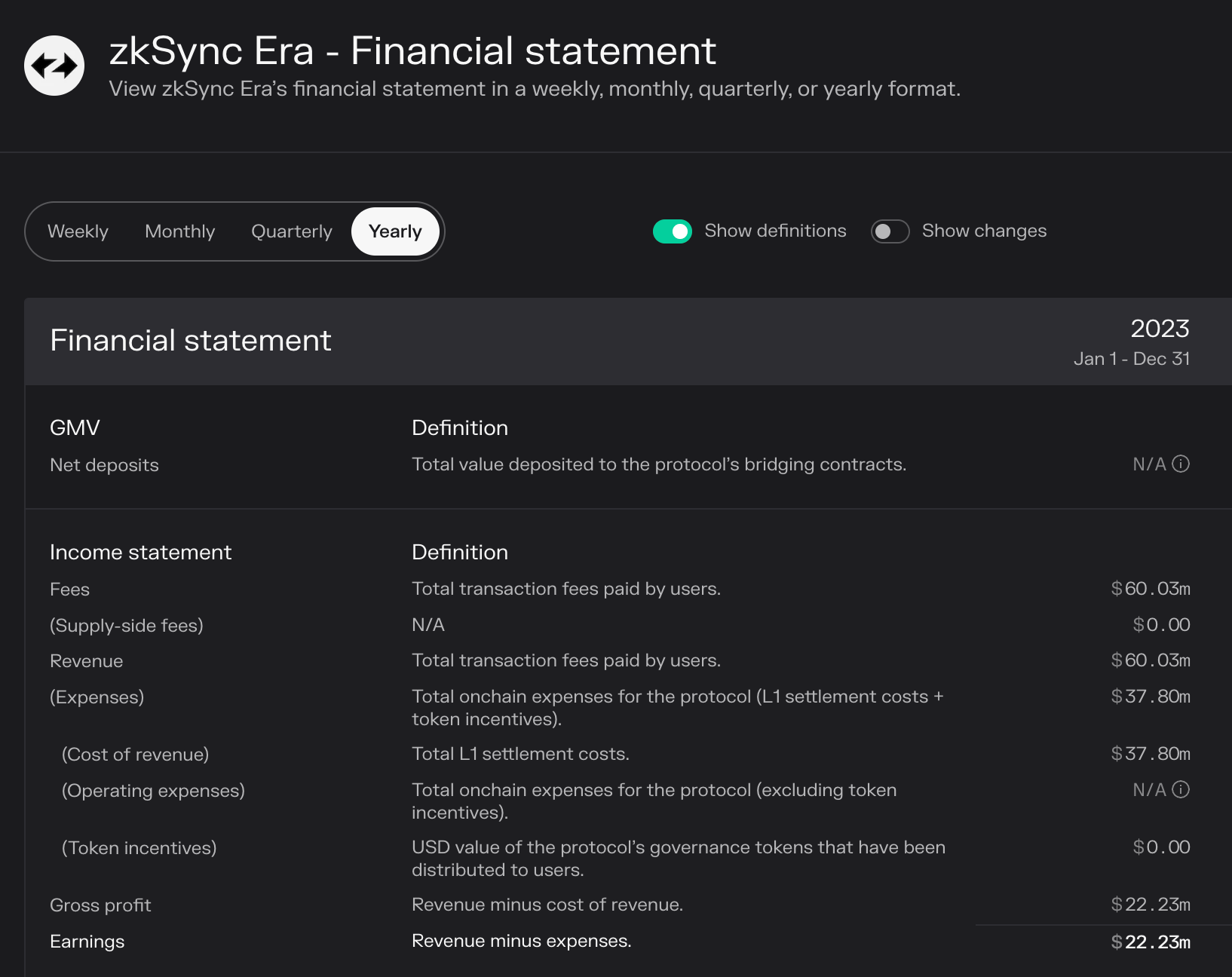Click the Revenue row label
The width and height of the screenshot is (1232, 977).
(87, 661)
